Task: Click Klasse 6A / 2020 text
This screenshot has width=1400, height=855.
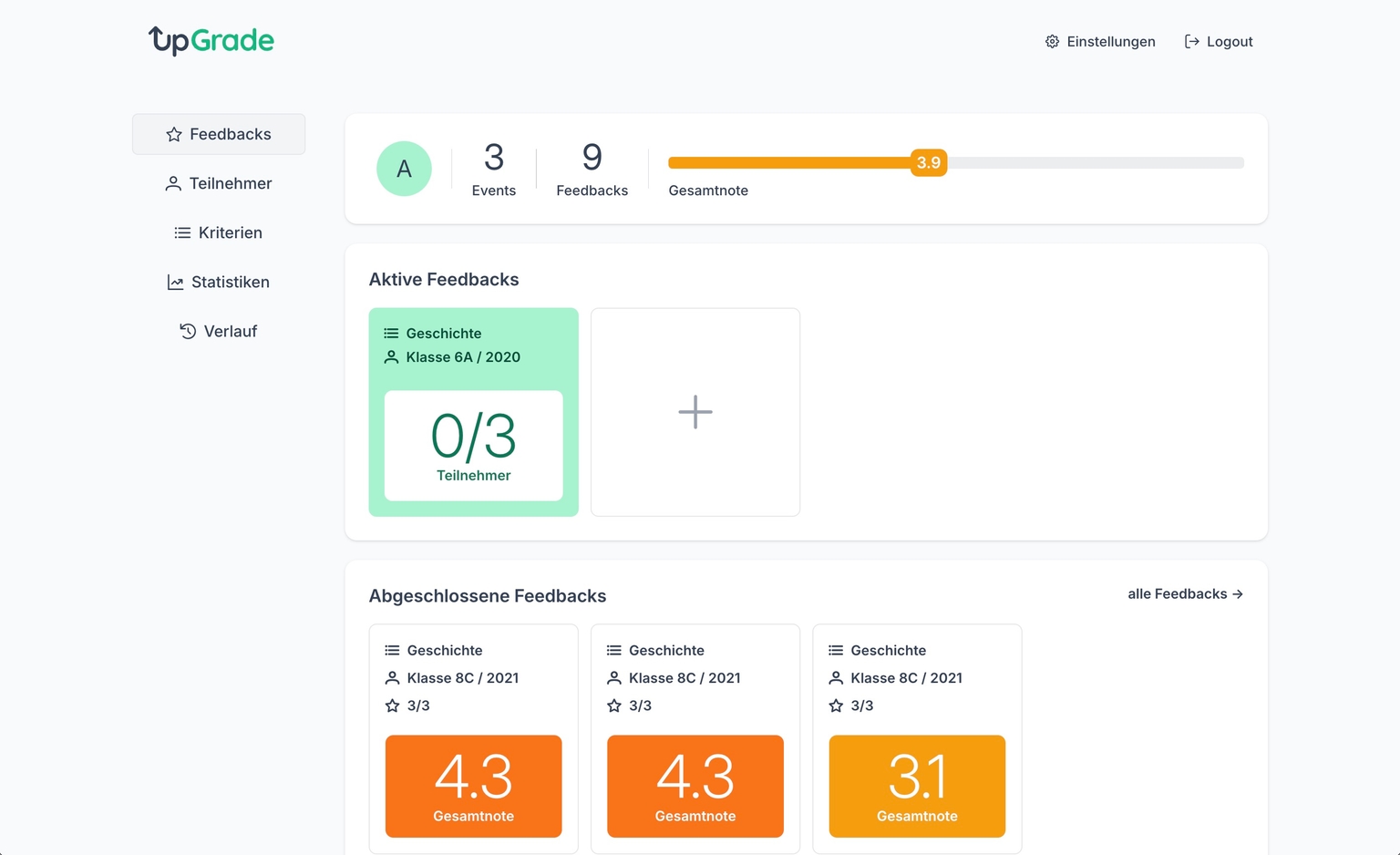Action: pos(463,356)
